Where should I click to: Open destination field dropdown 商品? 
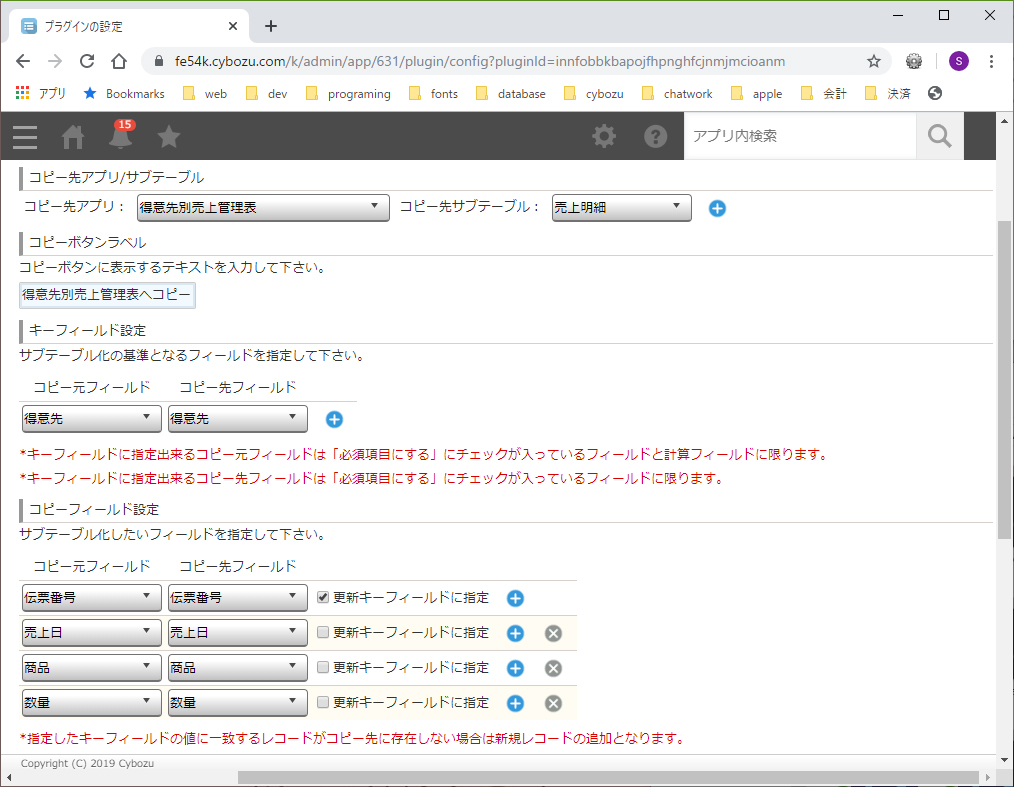tap(237, 667)
